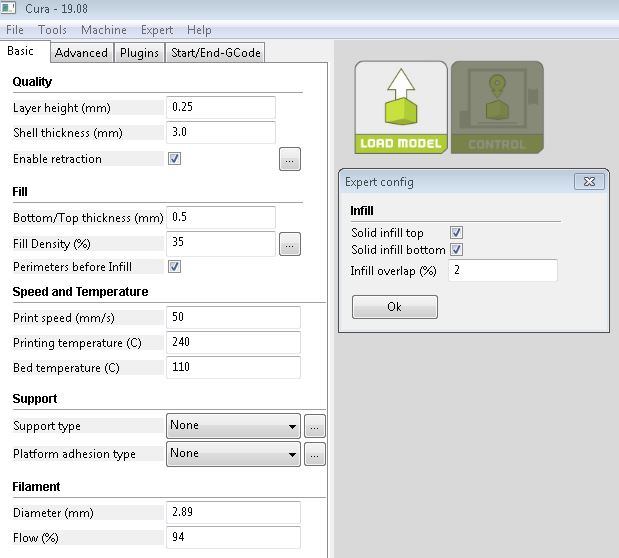Click the Support type label
Viewport: 619px width, 558px height.
tap(47, 426)
